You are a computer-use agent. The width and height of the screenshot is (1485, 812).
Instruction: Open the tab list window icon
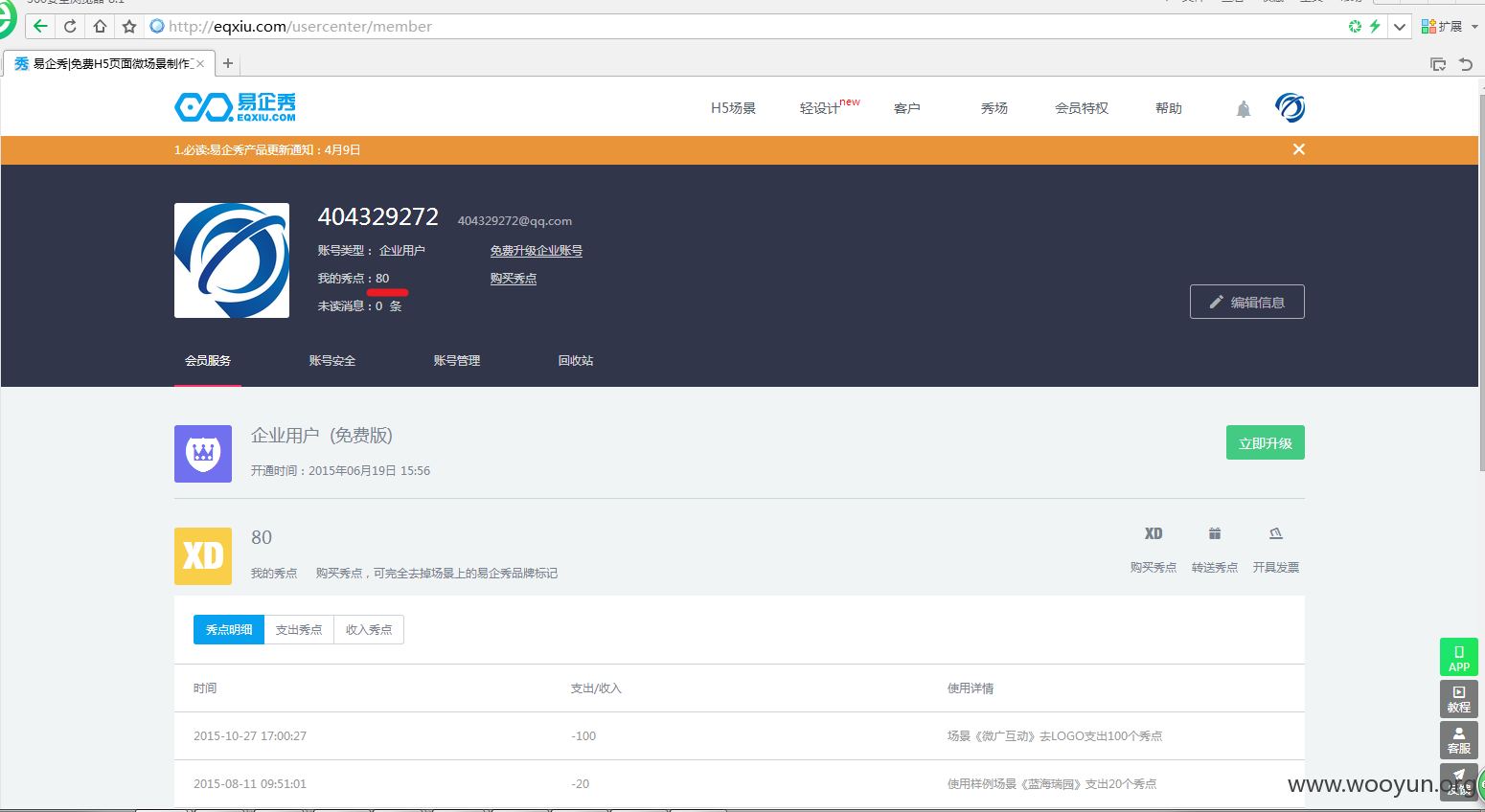tap(1438, 64)
